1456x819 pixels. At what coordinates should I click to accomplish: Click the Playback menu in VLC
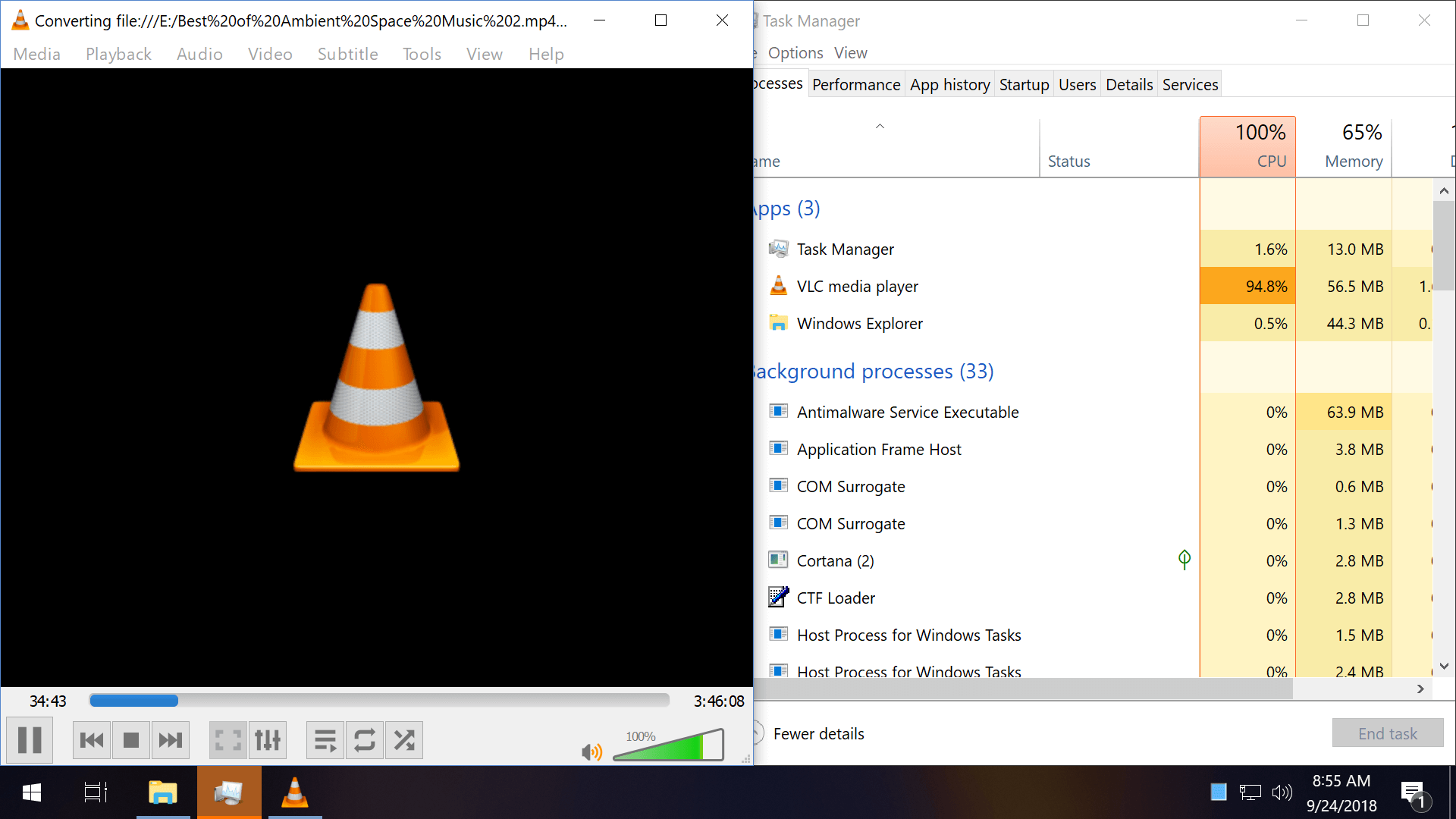point(119,53)
